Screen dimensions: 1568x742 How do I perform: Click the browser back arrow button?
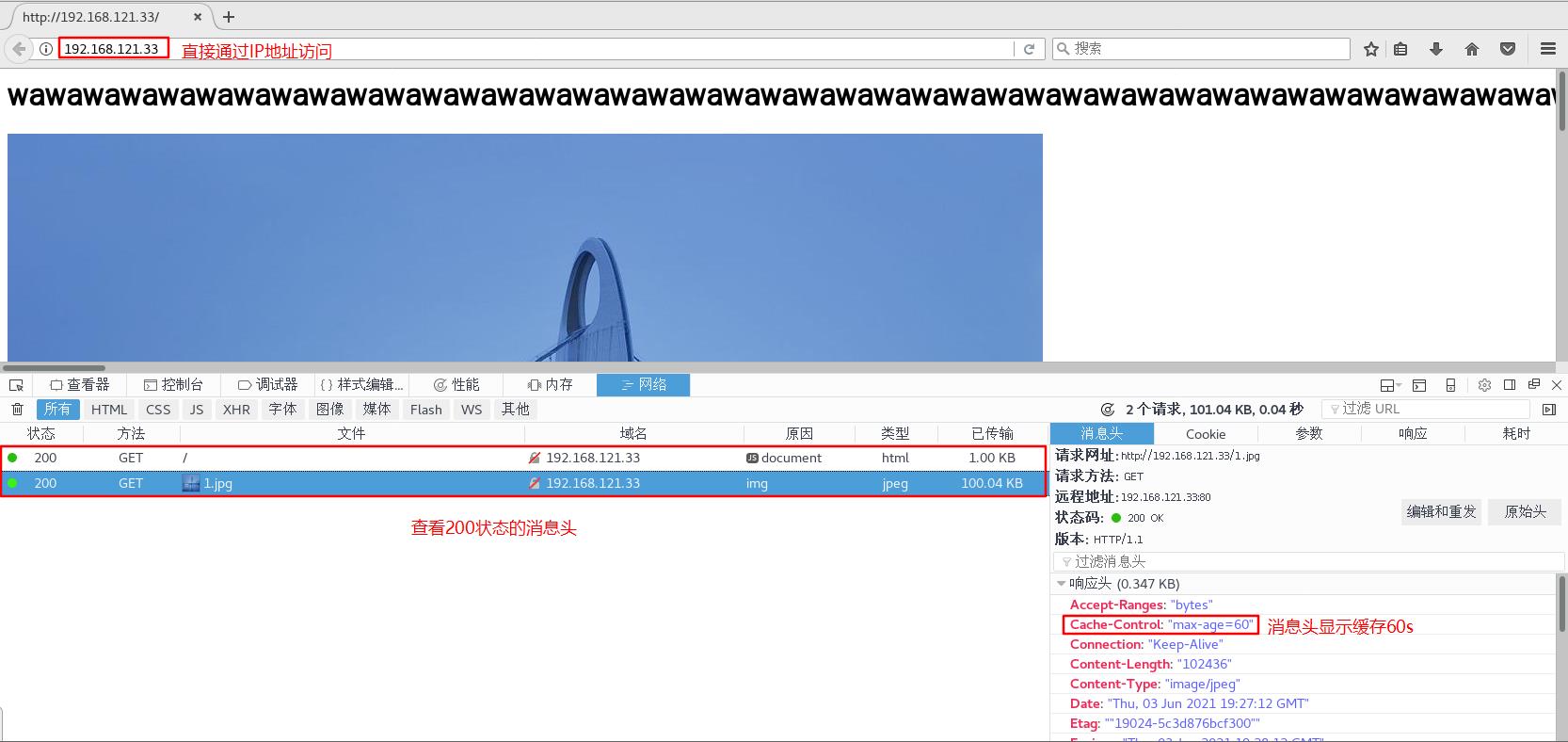(19, 49)
